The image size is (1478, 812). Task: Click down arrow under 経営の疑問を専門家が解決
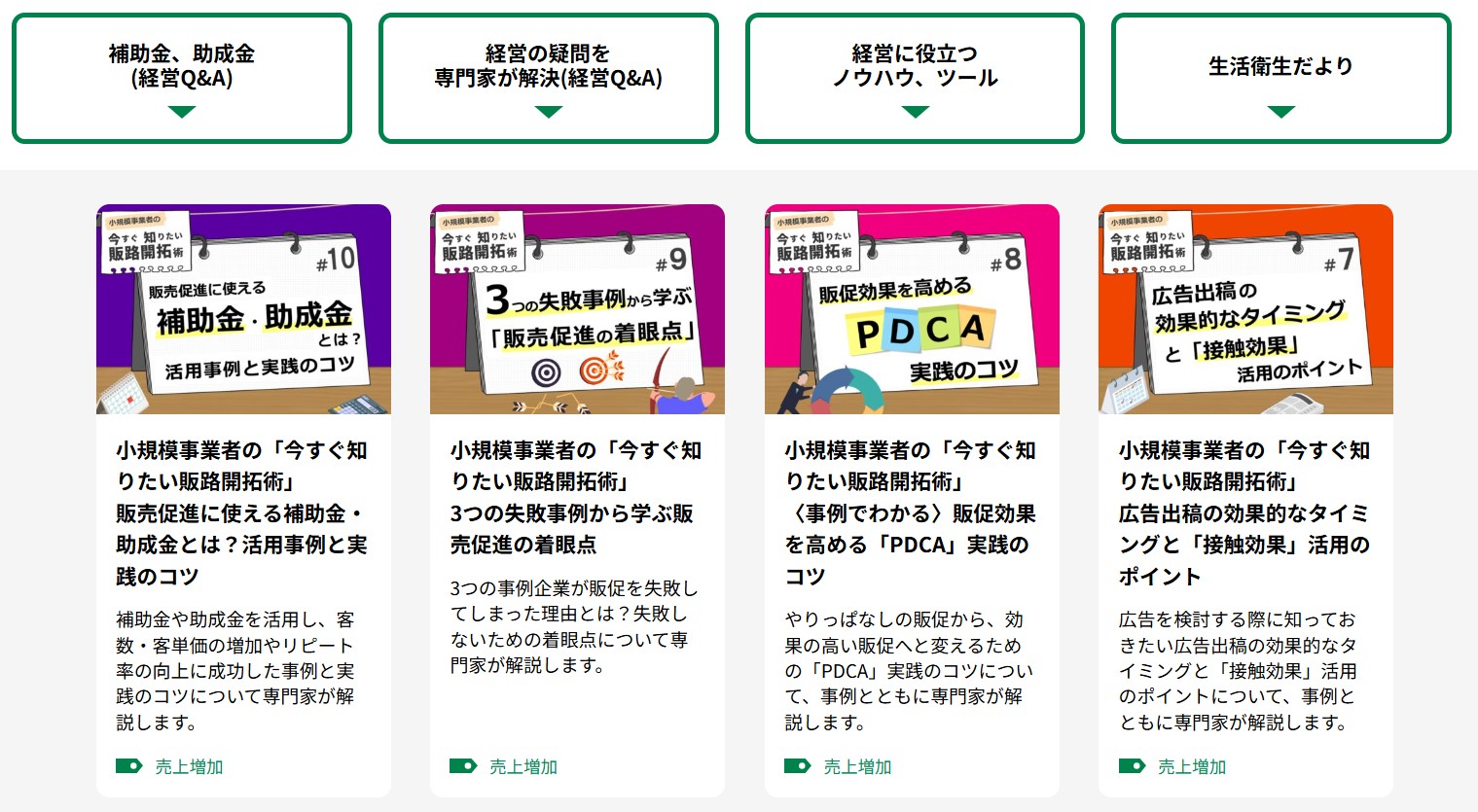[549, 112]
